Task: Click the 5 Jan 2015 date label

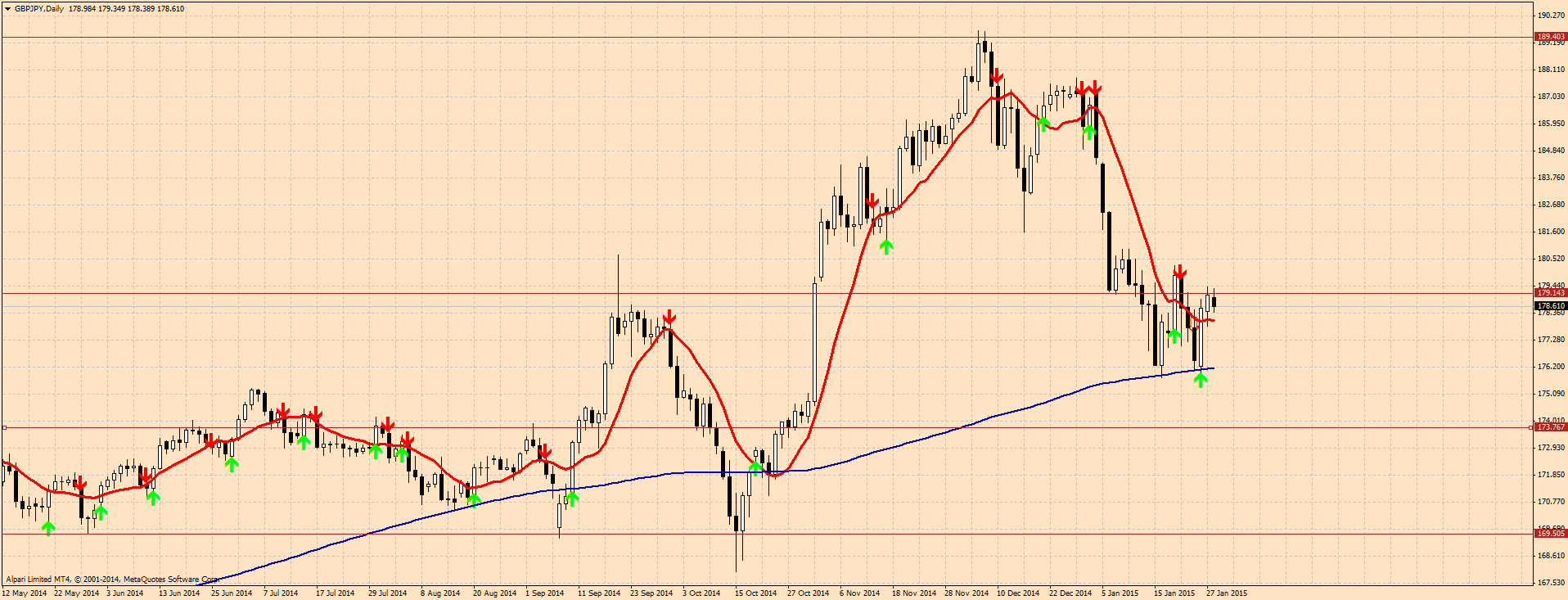Action: [1120, 593]
